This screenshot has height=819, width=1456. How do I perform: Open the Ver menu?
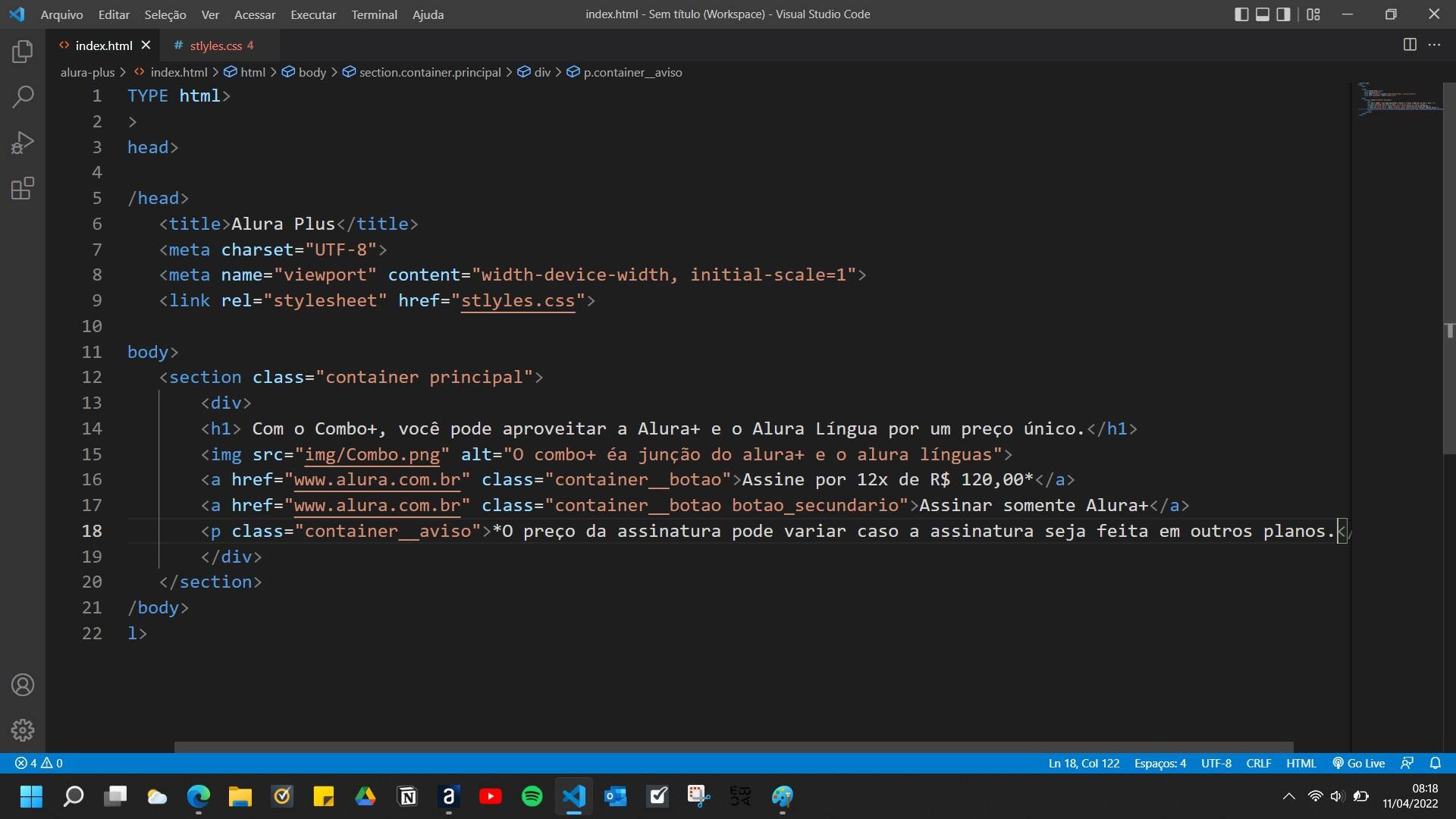point(210,14)
